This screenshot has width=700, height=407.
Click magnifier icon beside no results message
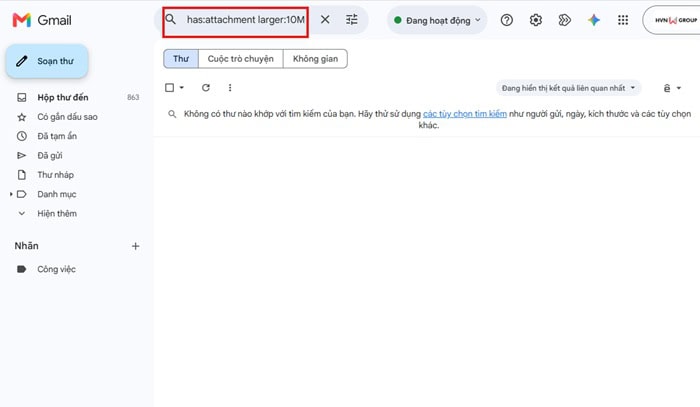pyautogui.click(x=172, y=114)
